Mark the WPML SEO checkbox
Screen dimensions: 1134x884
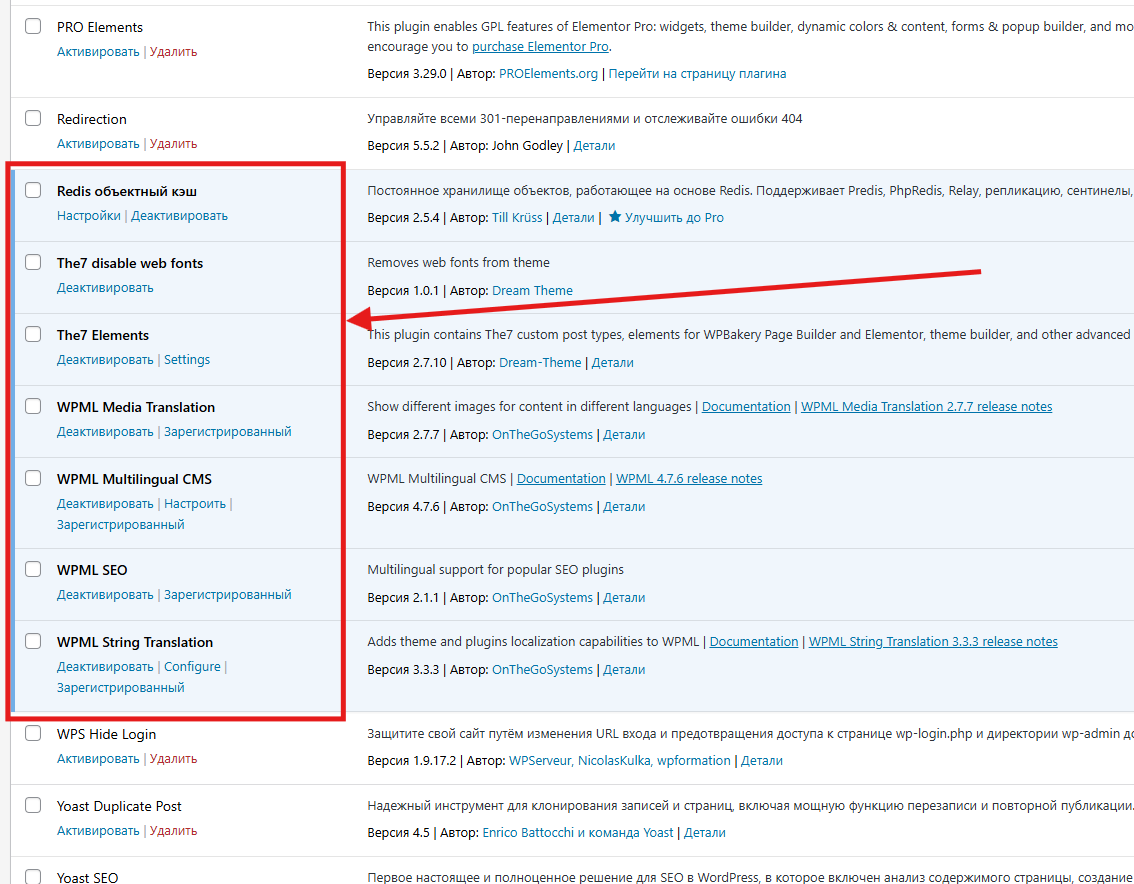[x=33, y=569]
